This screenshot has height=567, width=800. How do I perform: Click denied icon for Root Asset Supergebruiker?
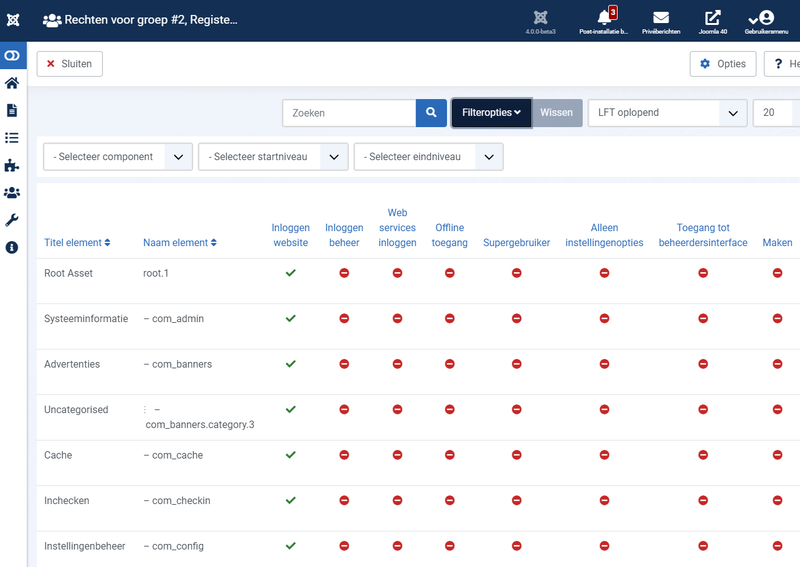516,273
